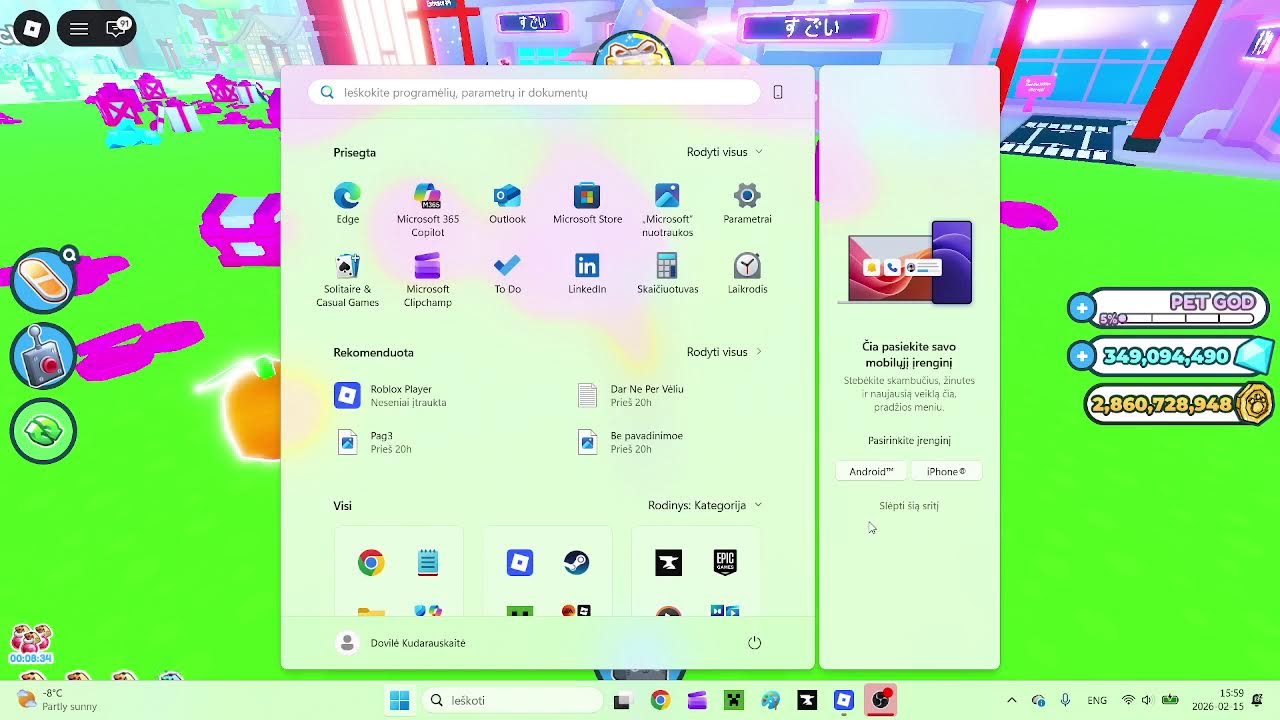The height and width of the screenshot is (720, 1280).
Task: Open OBS Studio recording icon on taskbar
Action: click(881, 700)
